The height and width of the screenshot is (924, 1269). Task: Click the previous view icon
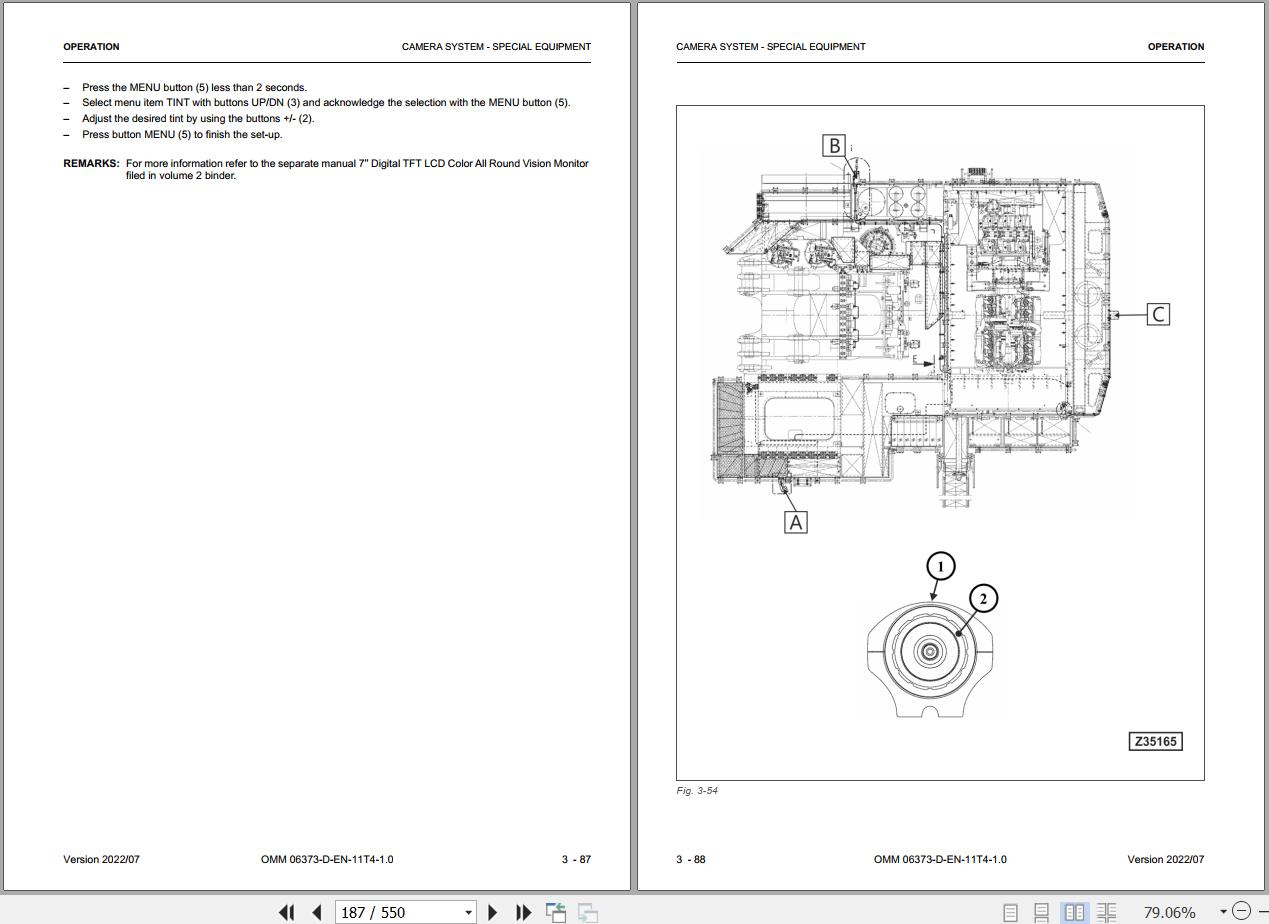click(x=556, y=912)
